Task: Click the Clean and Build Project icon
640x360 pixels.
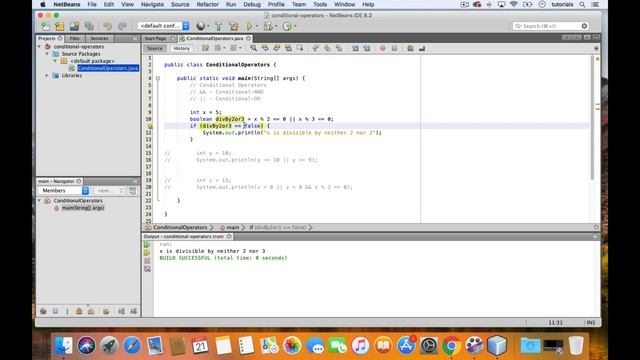Action: point(233,27)
